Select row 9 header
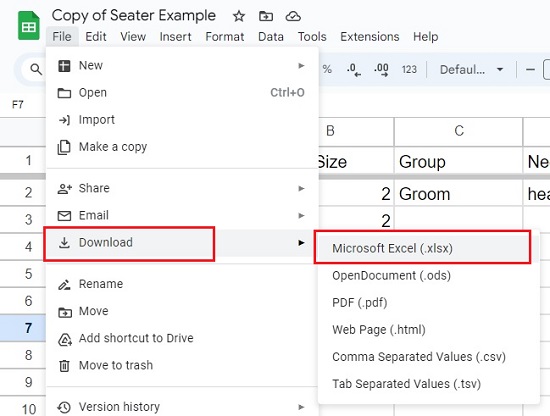The width and height of the screenshot is (550, 416). (x=23, y=382)
